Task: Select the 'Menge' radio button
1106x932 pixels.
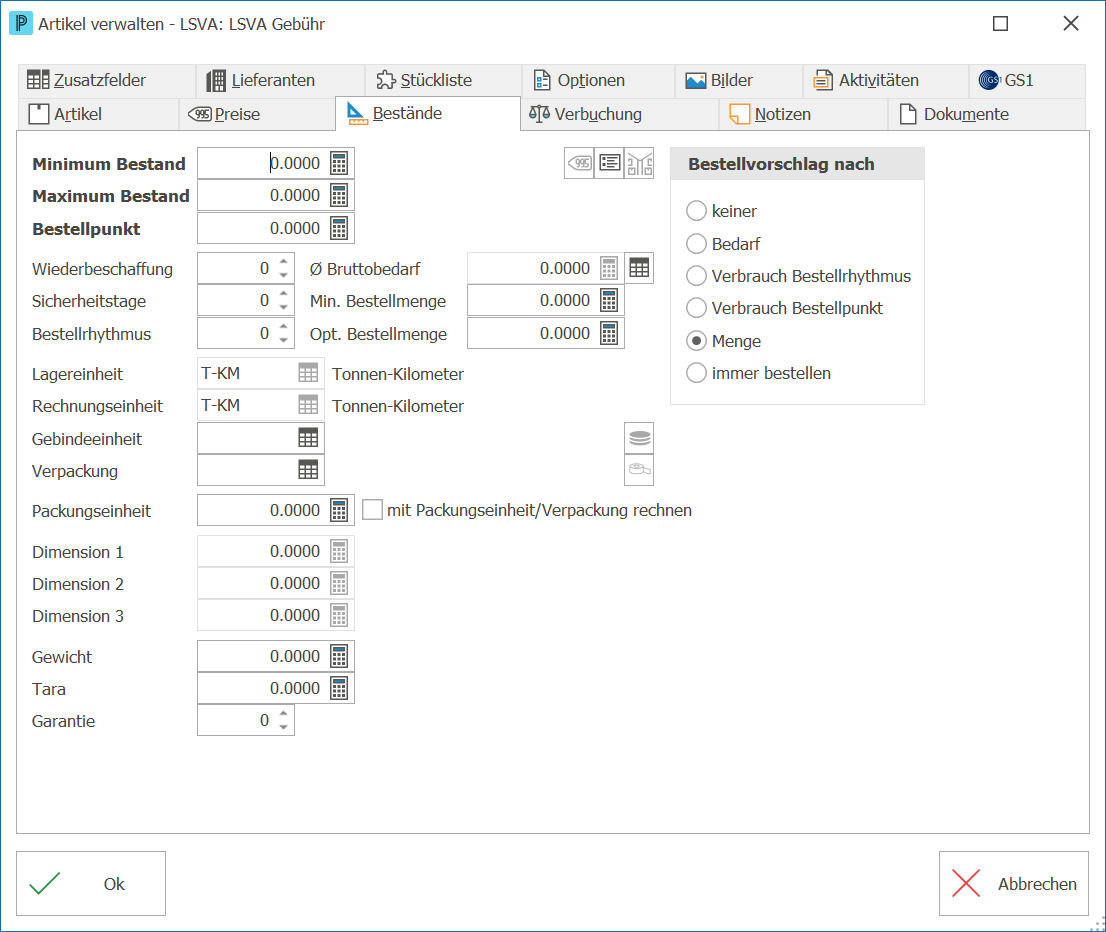Action: [x=696, y=341]
